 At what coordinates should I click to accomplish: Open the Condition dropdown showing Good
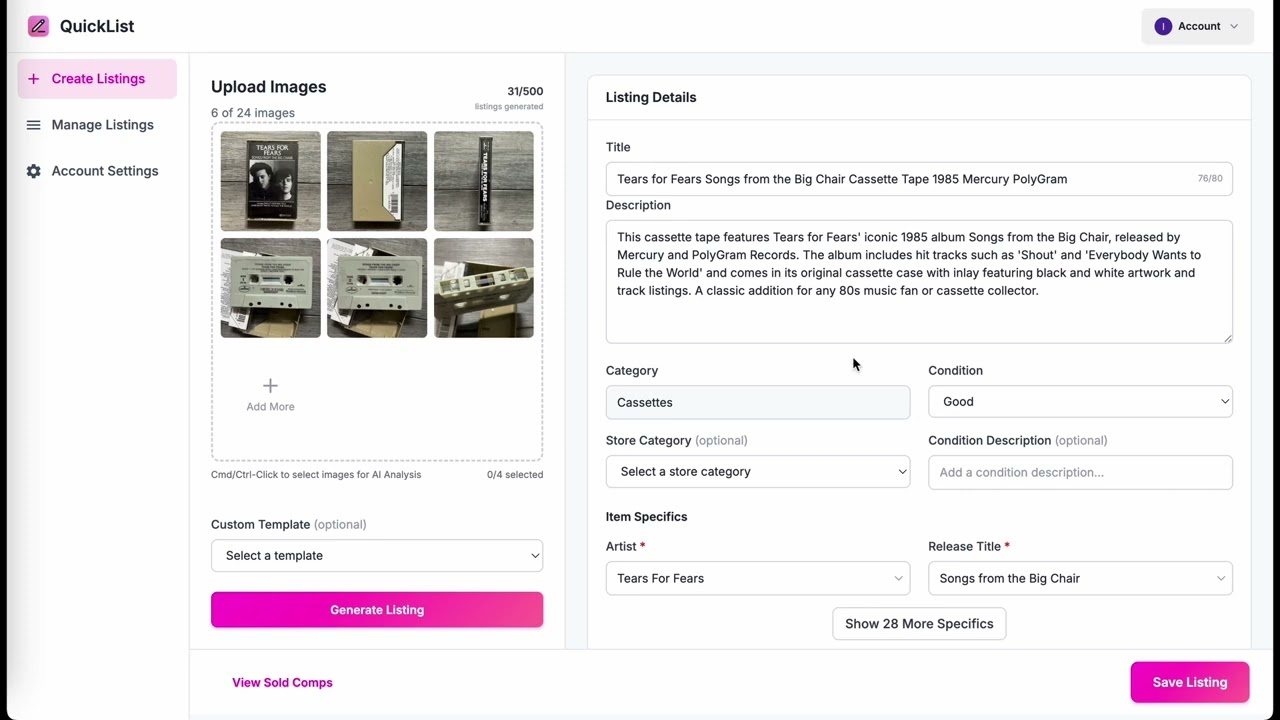[x=1080, y=401]
